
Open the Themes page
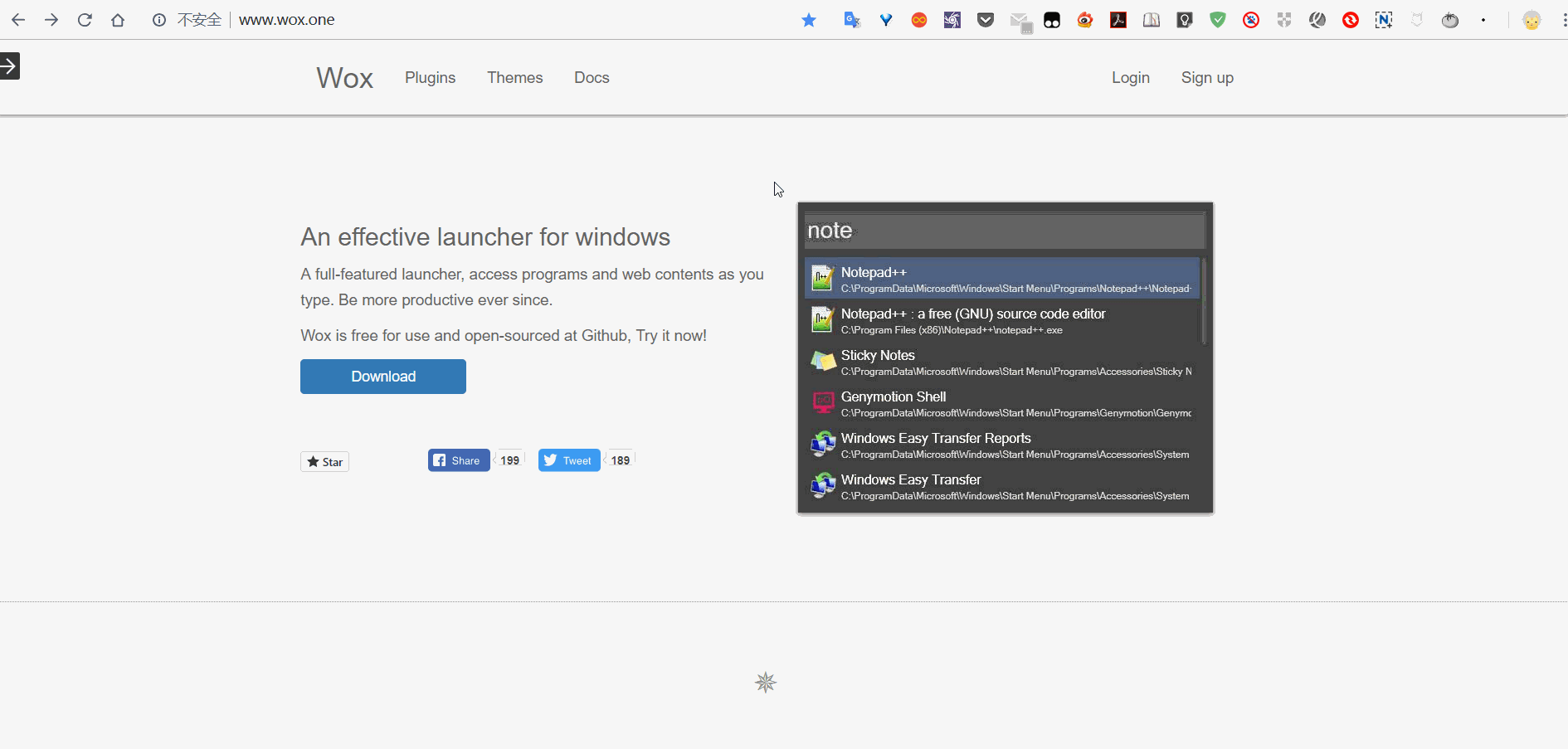pyautogui.click(x=514, y=77)
